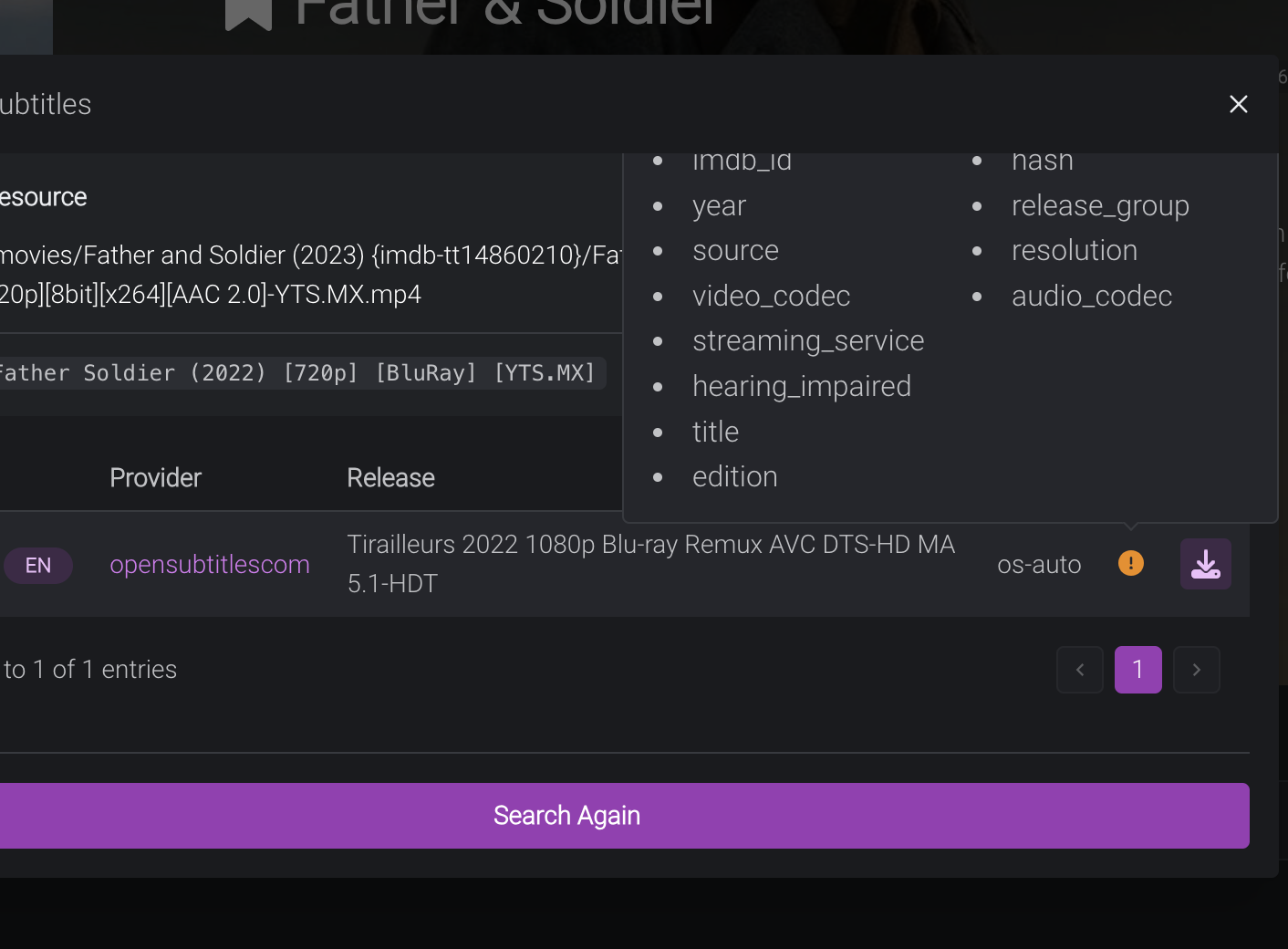Select the hearing_impaired token in the list

click(802, 386)
